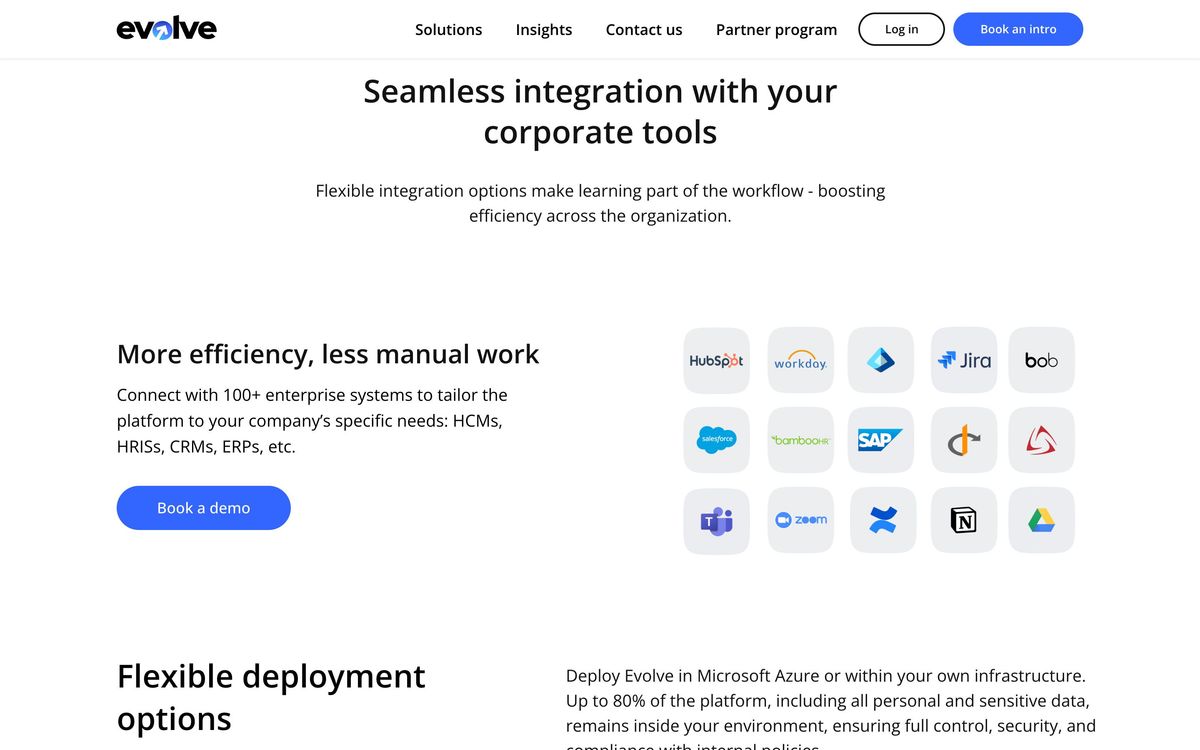Select the HubSpot integration tile
Screen dimensions: 1200x750
click(716, 360)
